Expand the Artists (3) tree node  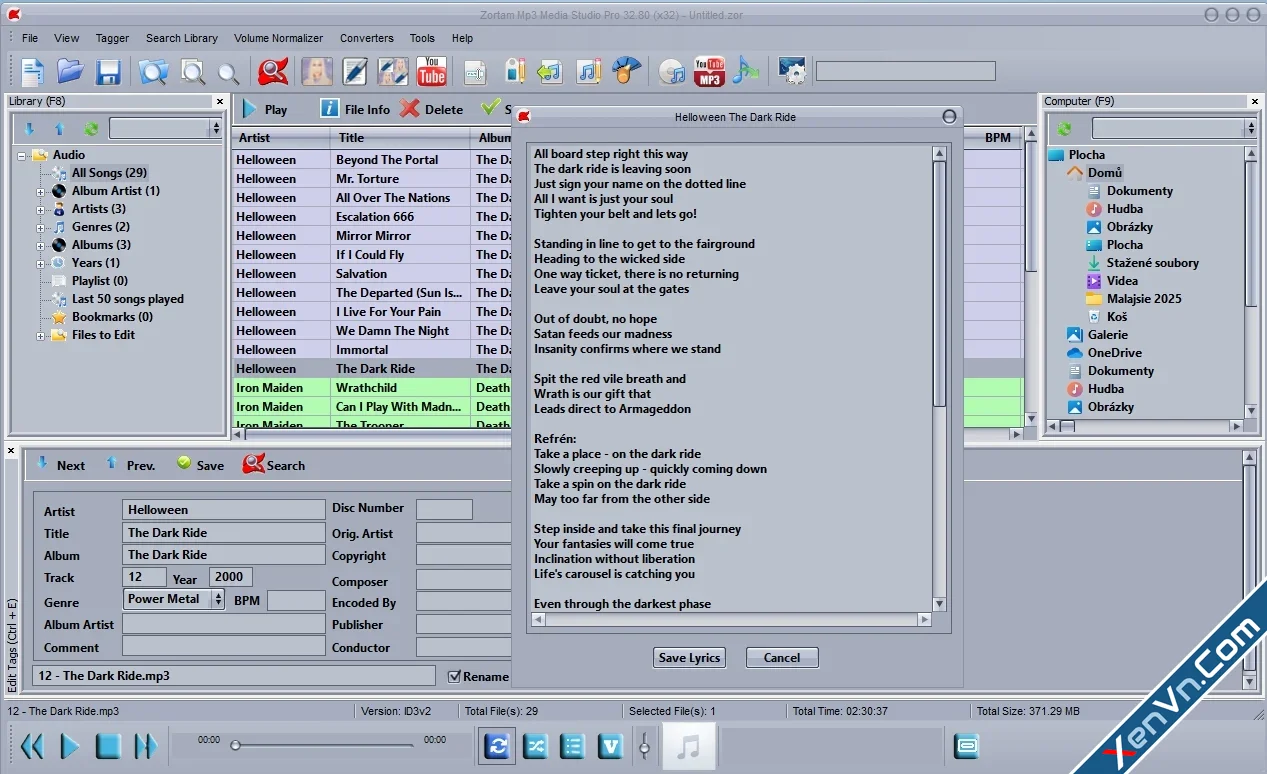click(41, 209)
